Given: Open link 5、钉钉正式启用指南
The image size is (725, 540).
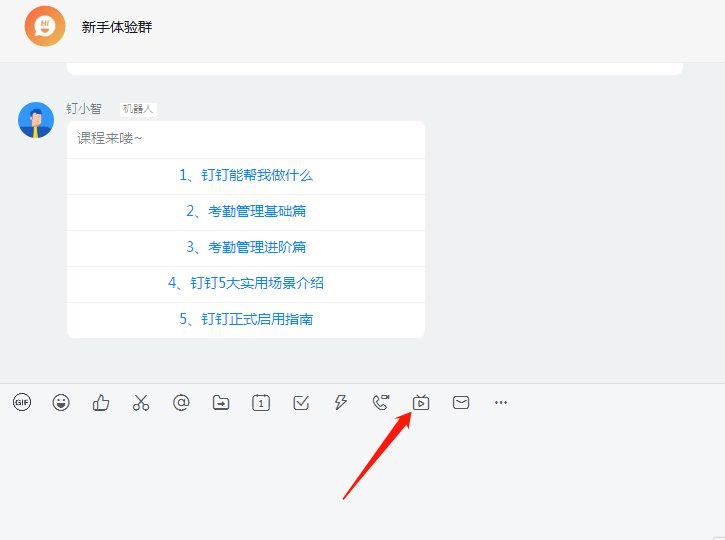Looking at the screenshot, I should coord(246,319).
